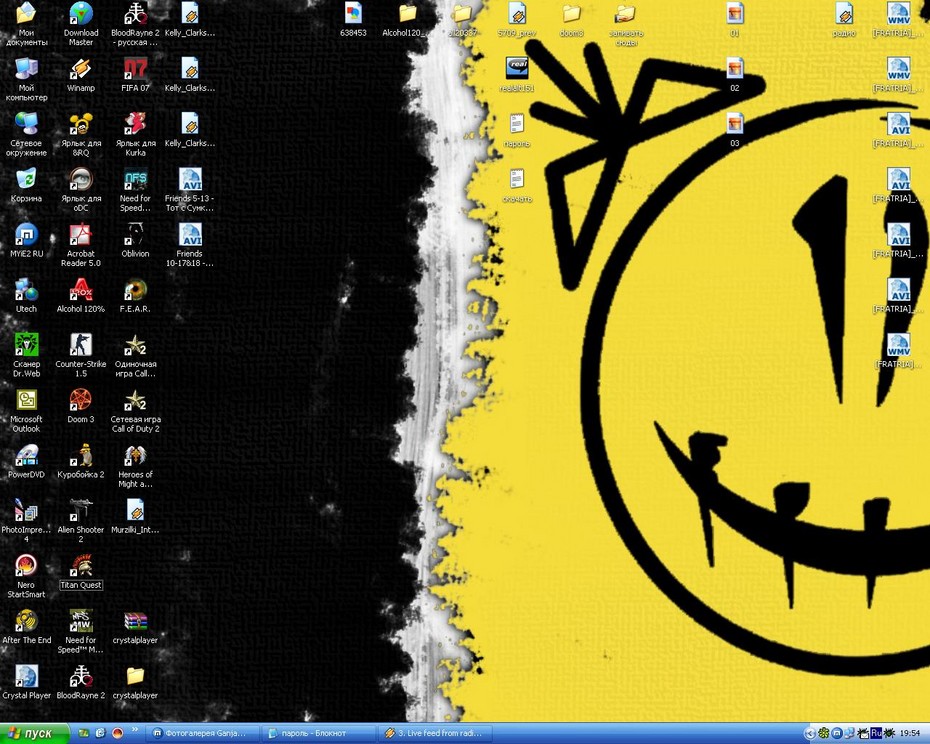Open the пуск Start button

(x=34, y=733)
